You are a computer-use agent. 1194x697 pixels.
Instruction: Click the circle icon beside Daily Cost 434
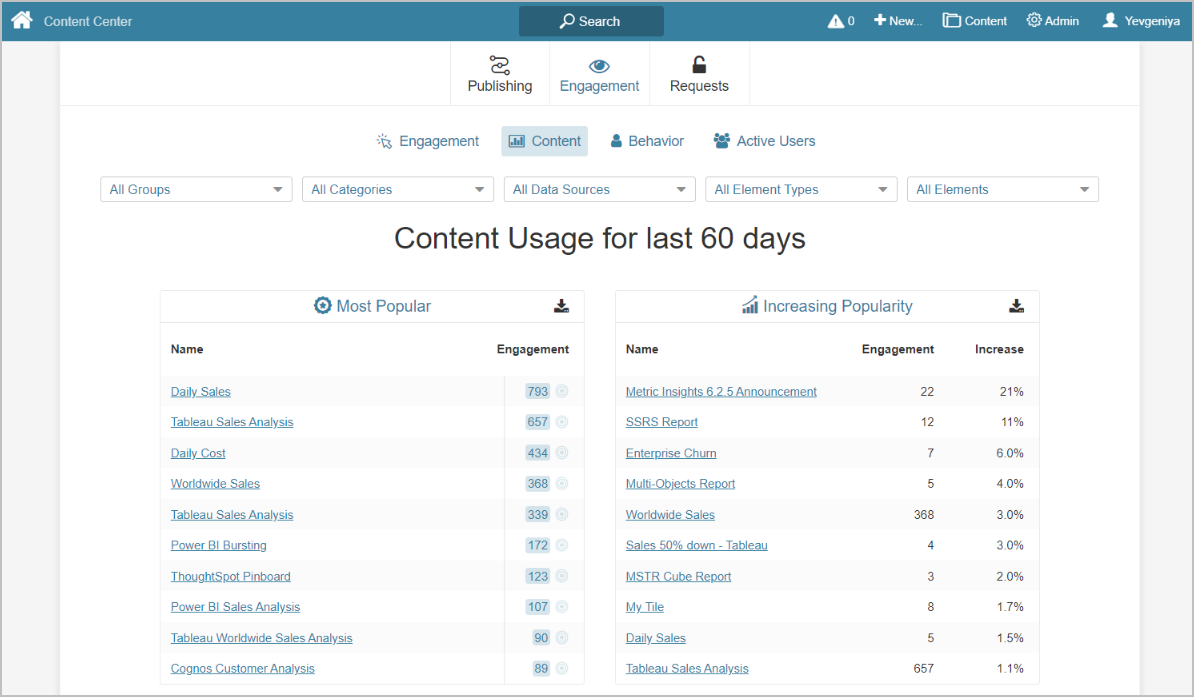[x=562, y=453]
